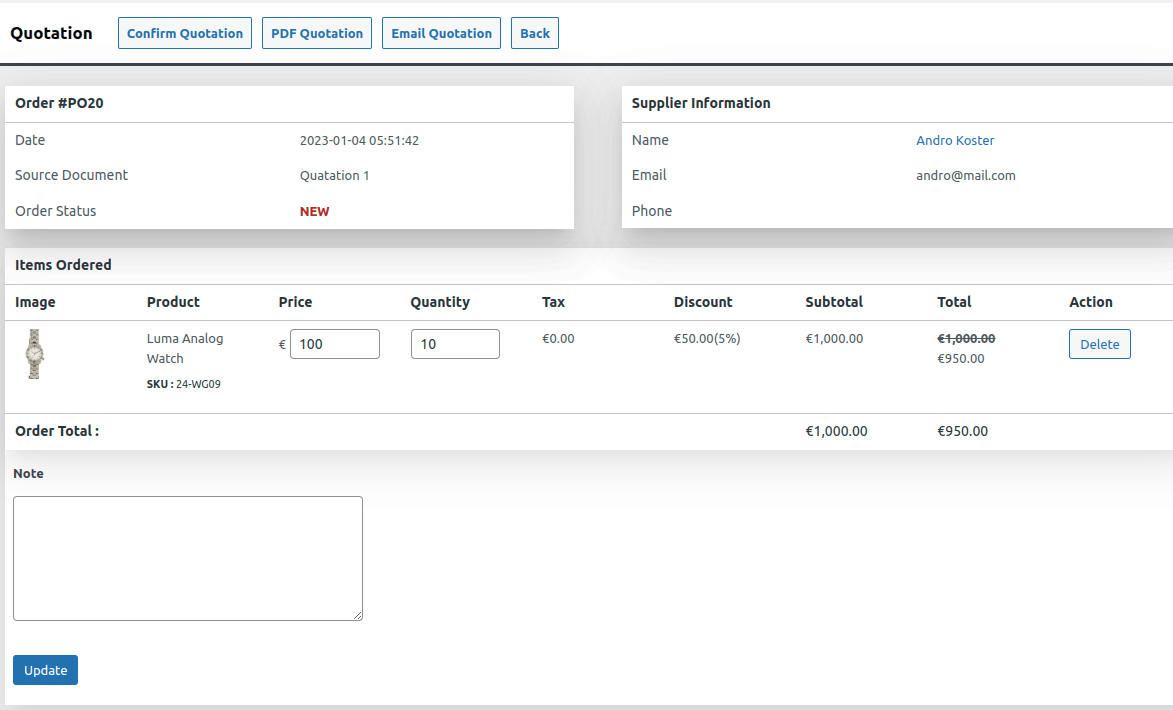1173x710 pixels.
Task: Delete the Luma Analog Watch item
Action: tap(1099, 344)
